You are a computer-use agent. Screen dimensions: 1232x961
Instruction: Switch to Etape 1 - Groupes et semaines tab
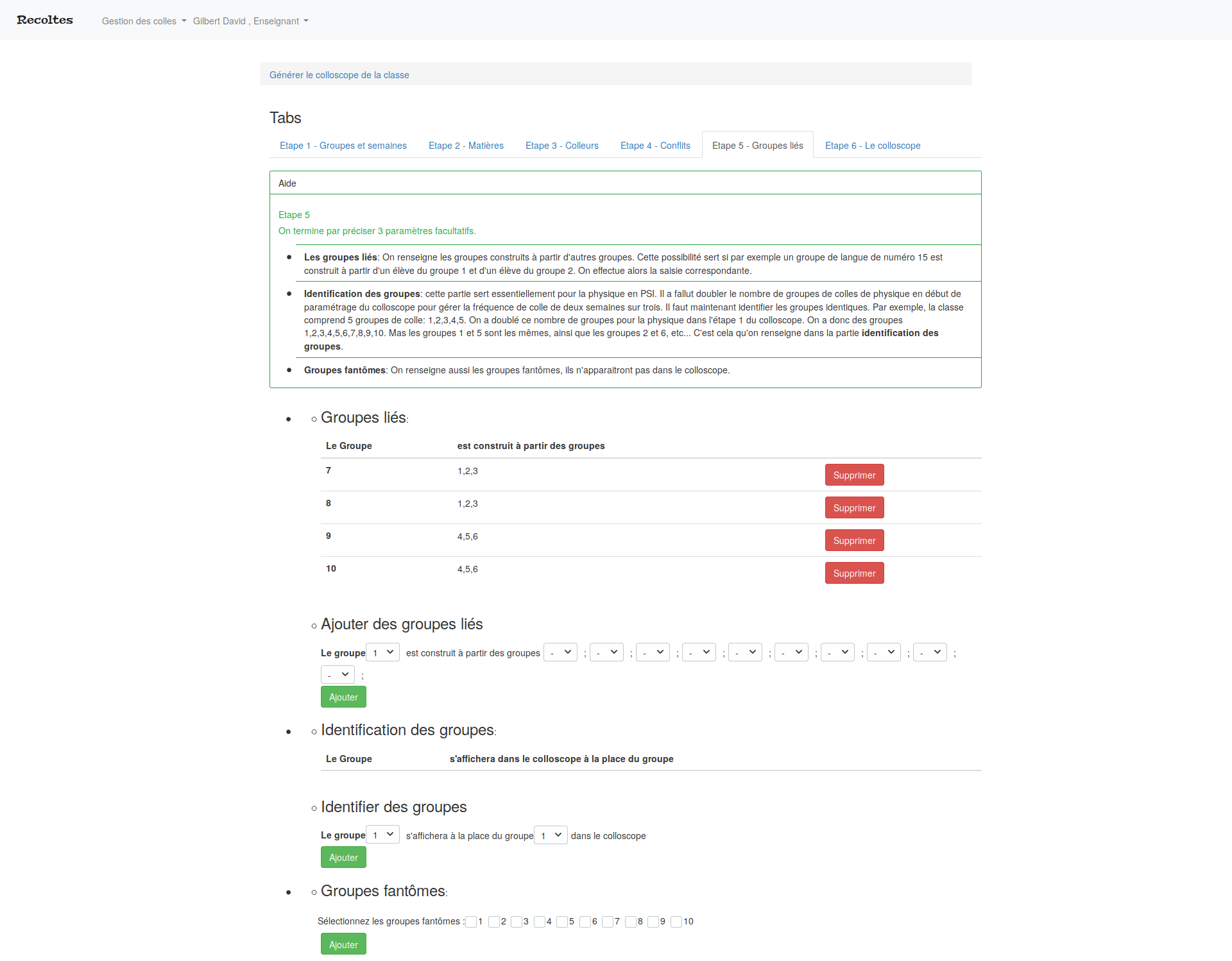(343, 146)
